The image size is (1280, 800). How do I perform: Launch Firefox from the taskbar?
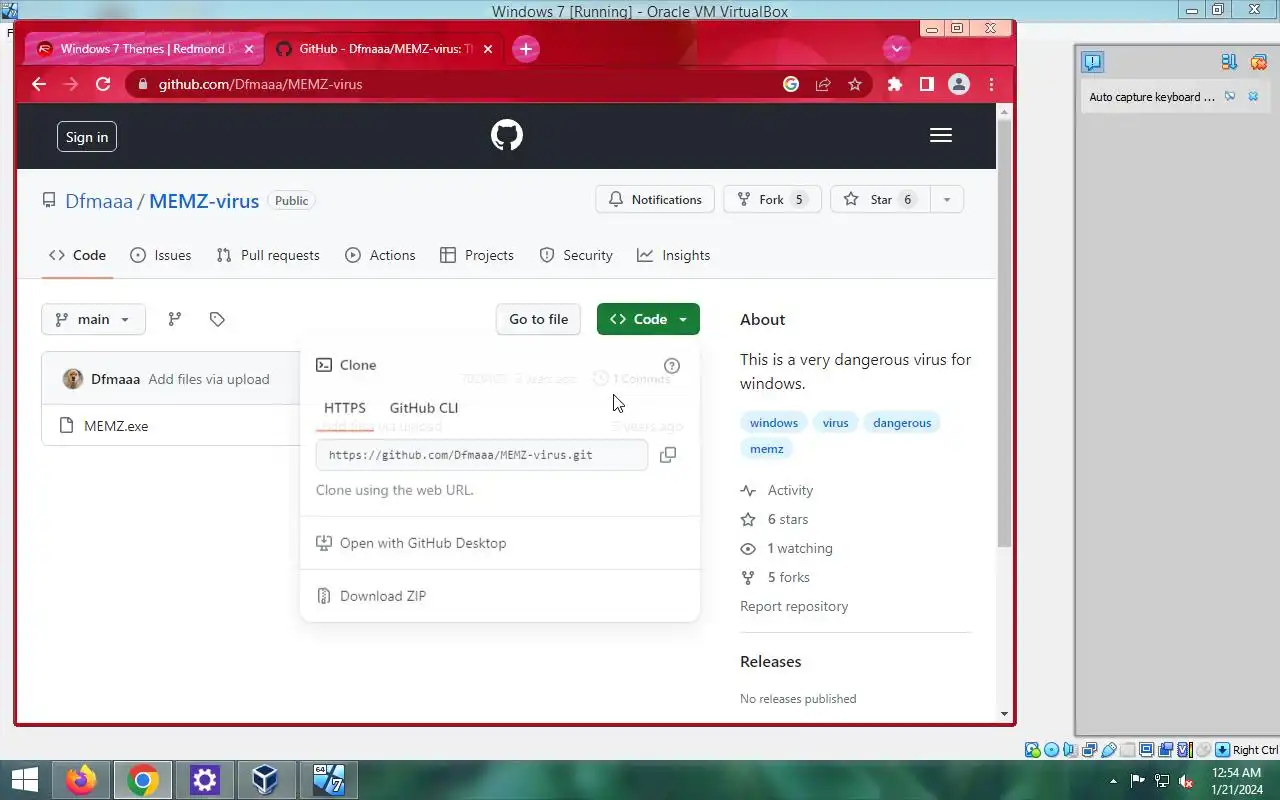82,780
